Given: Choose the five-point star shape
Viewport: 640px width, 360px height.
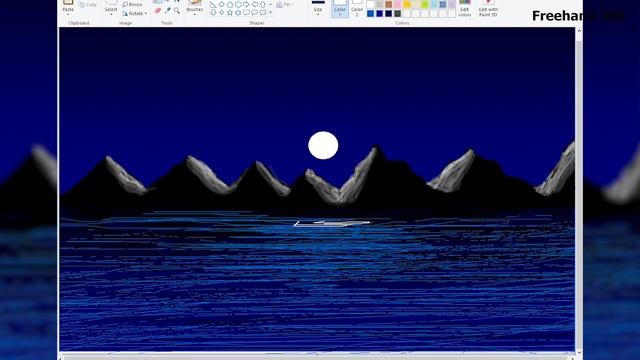Looking at the screenshot, I should (230, 13).
